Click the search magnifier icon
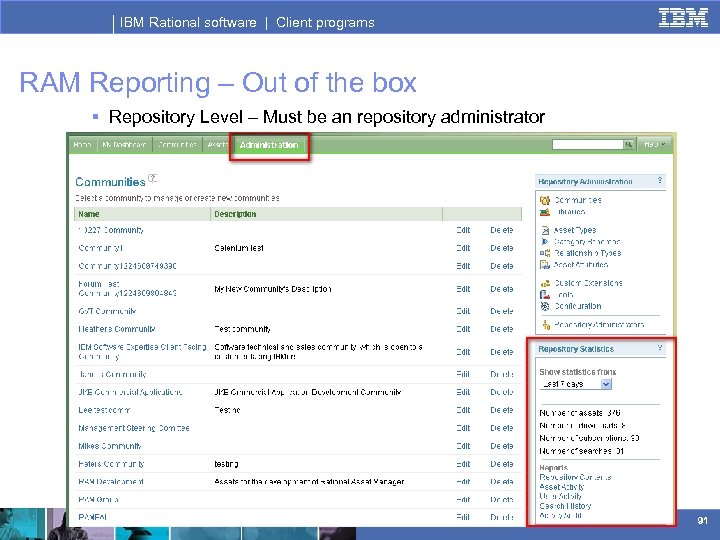Screen dimensions: 720x540 pos(629,145)
